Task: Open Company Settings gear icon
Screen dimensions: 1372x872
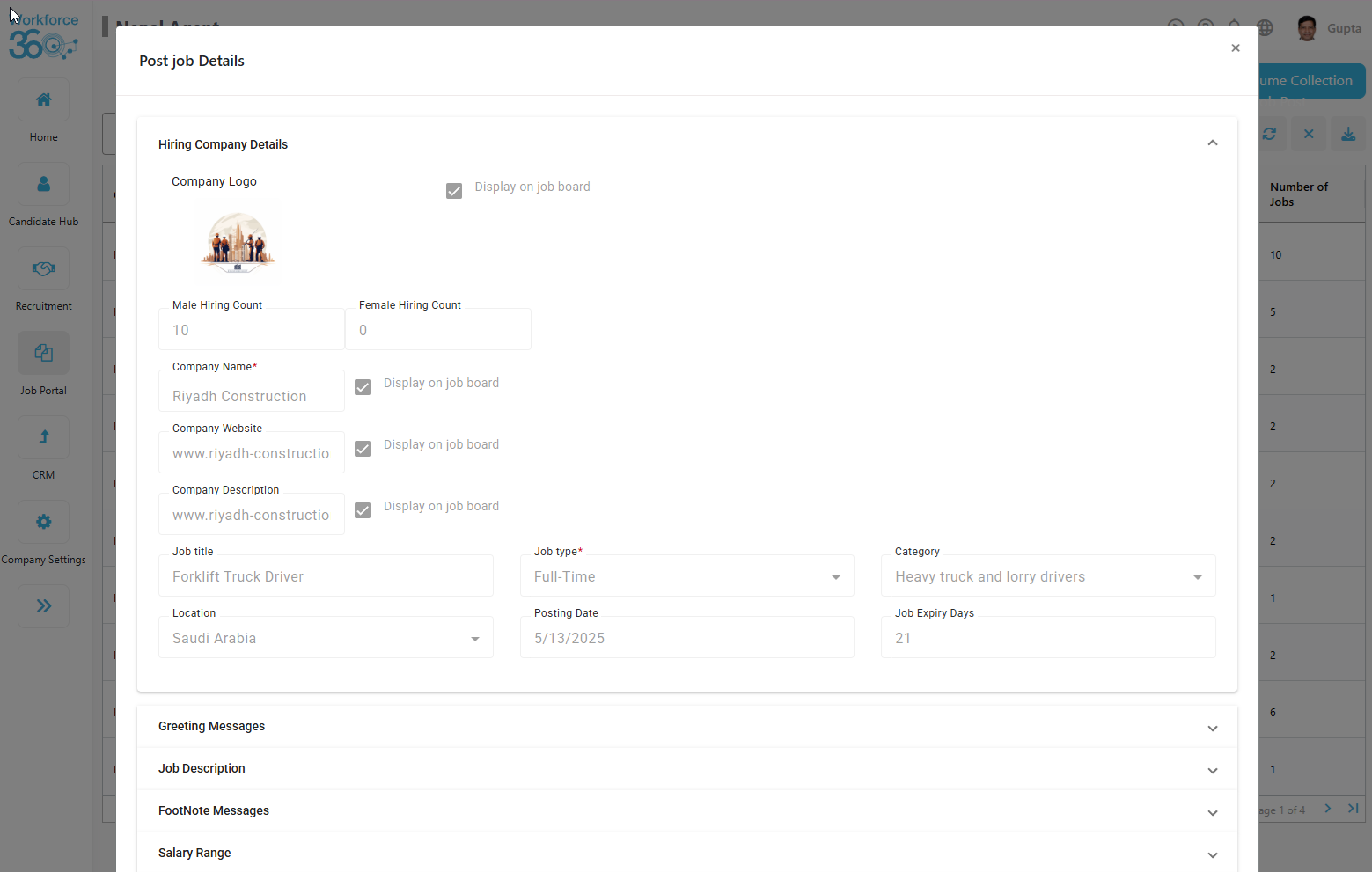Action: pyautogui.click(x=43, y=522)
